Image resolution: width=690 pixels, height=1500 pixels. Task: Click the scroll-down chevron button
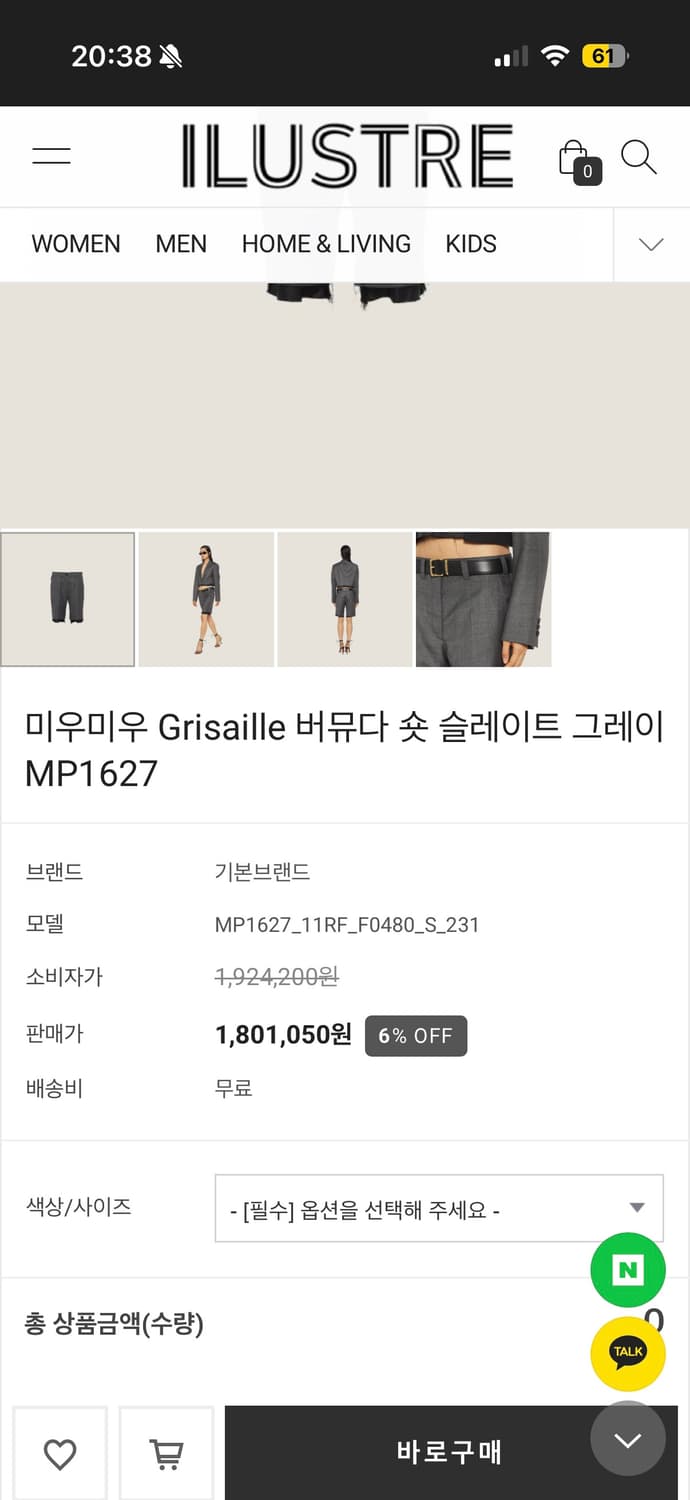(628, 1440)
